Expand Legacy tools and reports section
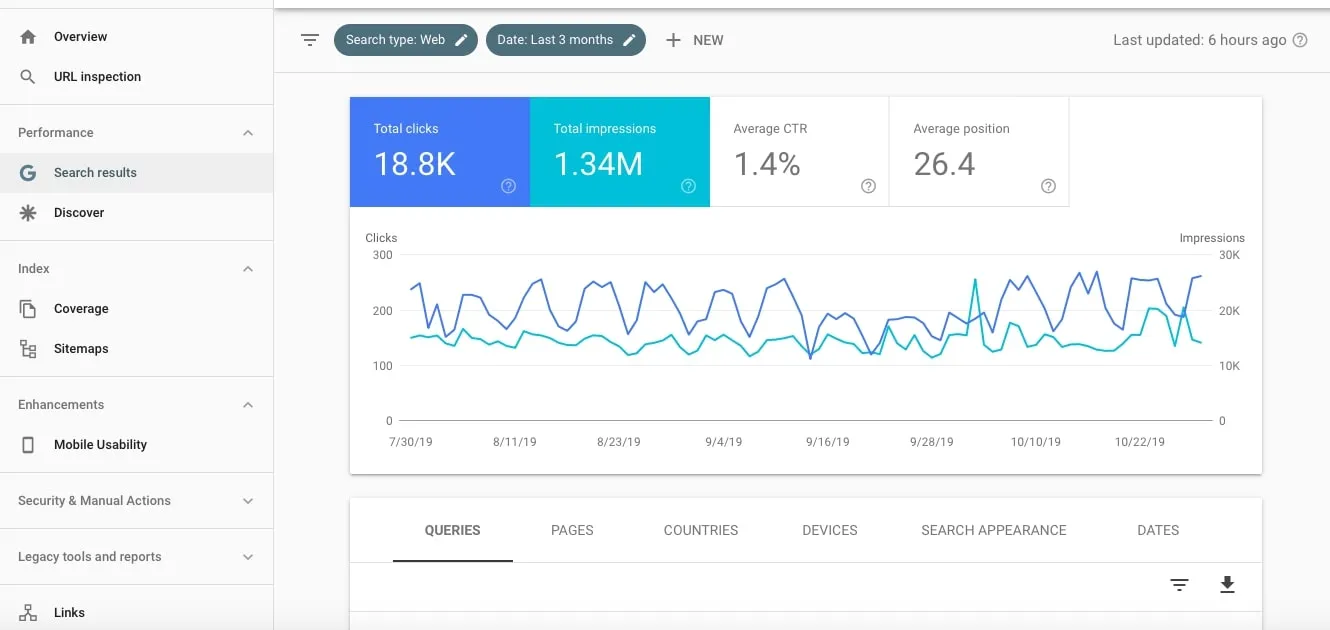Image resolution: width=1330 pixels, height=630 pixels. (248, 557)
